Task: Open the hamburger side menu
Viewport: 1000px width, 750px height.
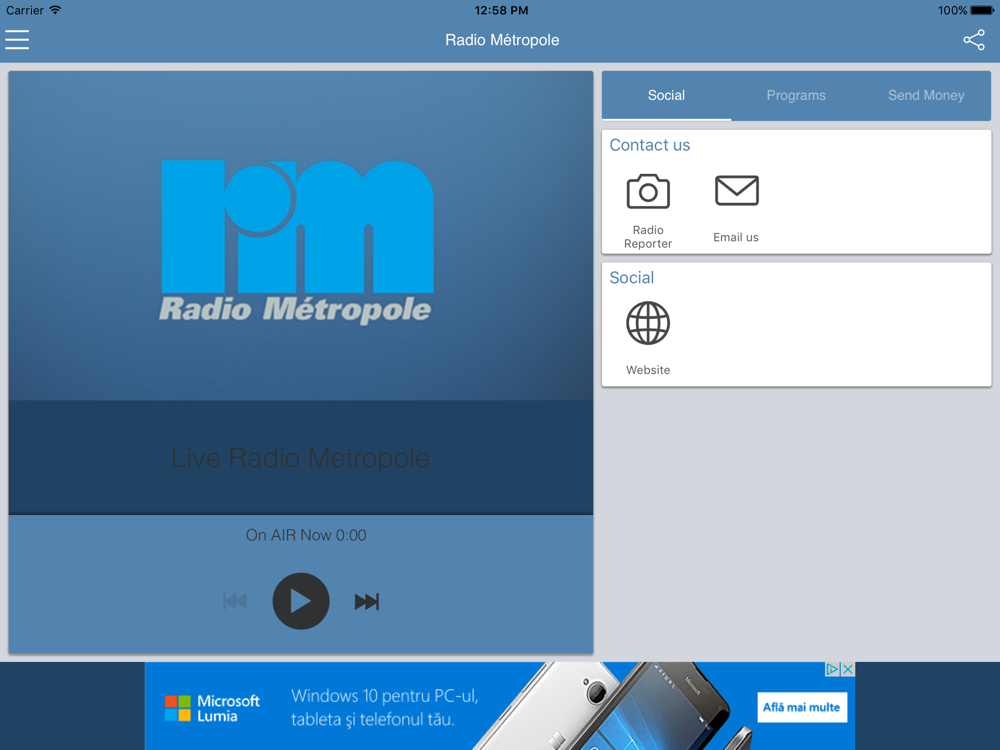Action: tap(17, 40)
